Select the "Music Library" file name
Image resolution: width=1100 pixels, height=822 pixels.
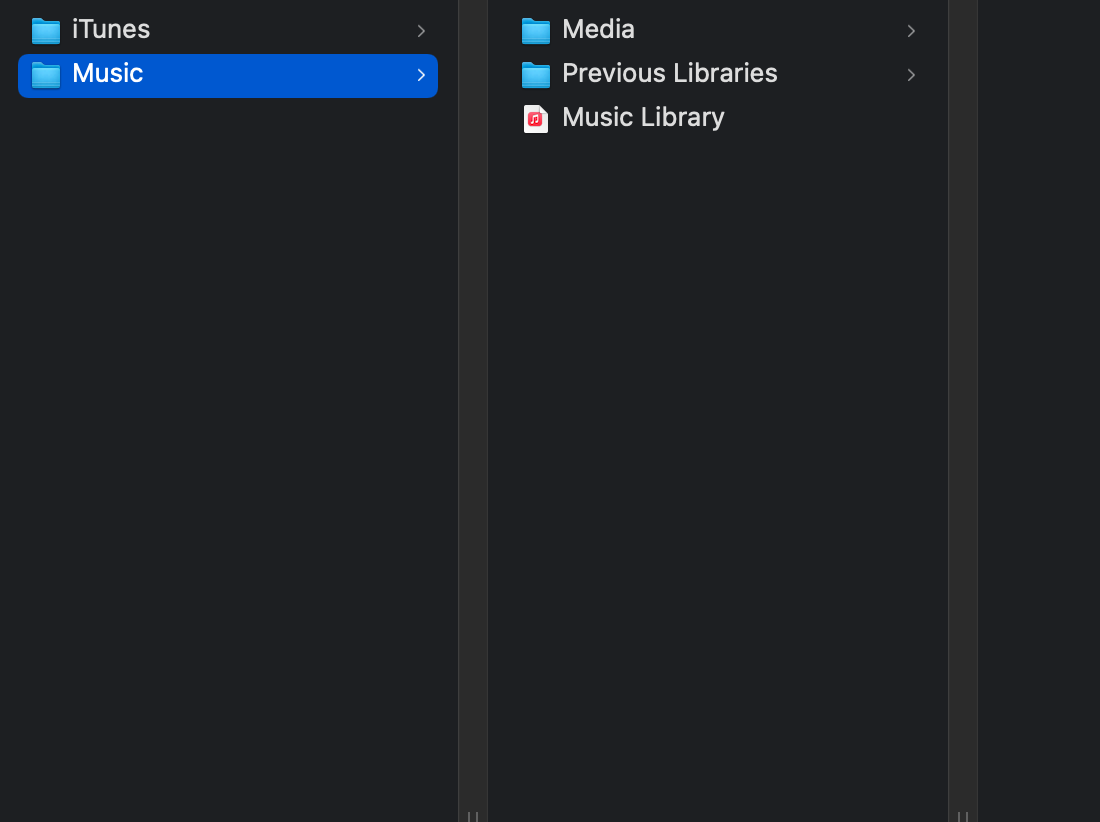[x=643, y=117]
